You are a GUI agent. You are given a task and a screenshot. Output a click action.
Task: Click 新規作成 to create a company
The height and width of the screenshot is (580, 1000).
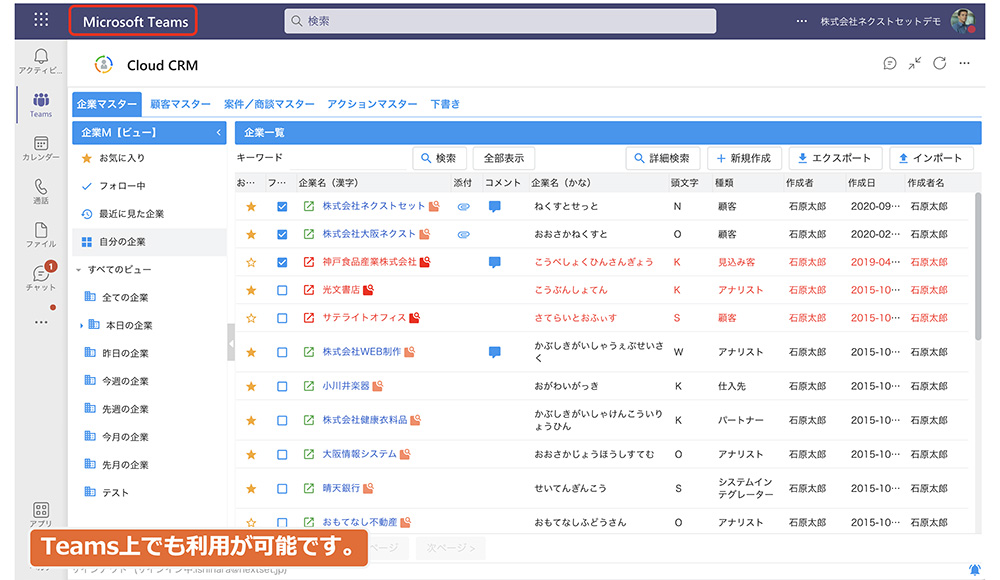coord(744,158)
